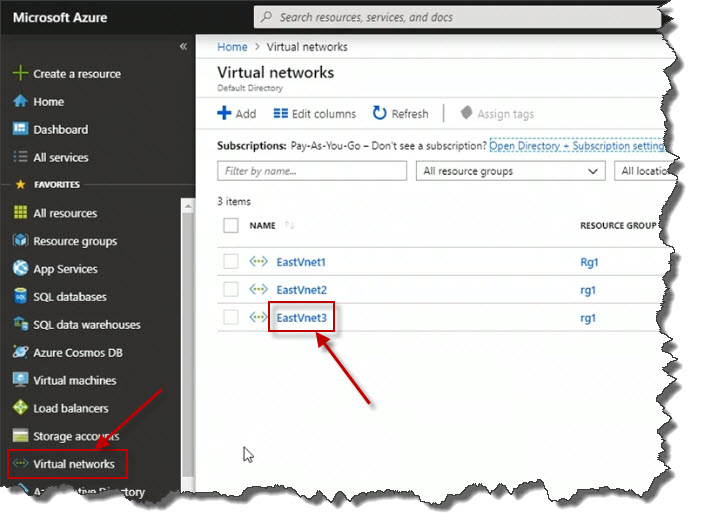Check the EastVnet1 row checkbox
This screenshot has height=524, width=701.
pos(231,261)
